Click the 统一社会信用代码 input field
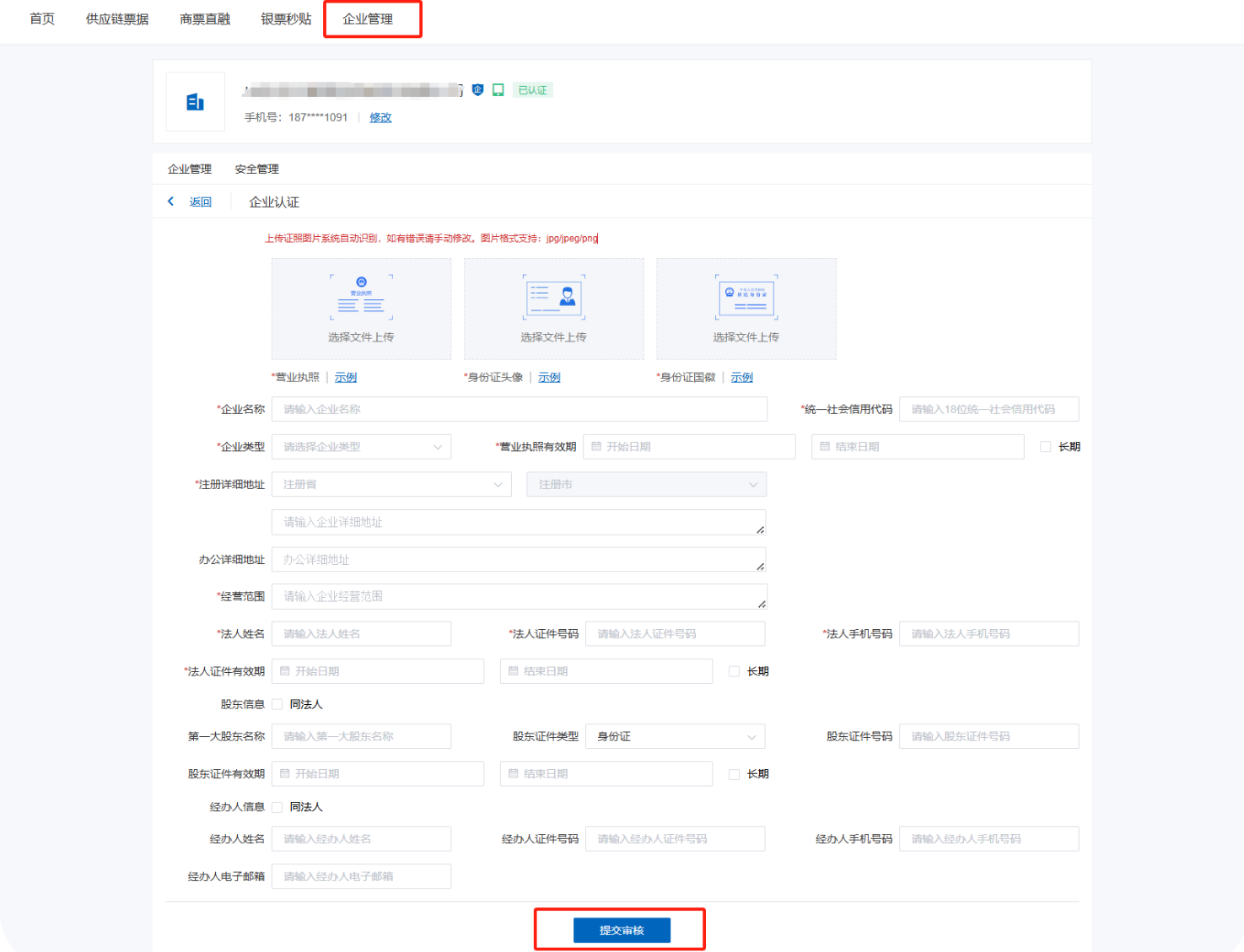This screenshot has height=952, width=1244. click(x=989, y=409)
